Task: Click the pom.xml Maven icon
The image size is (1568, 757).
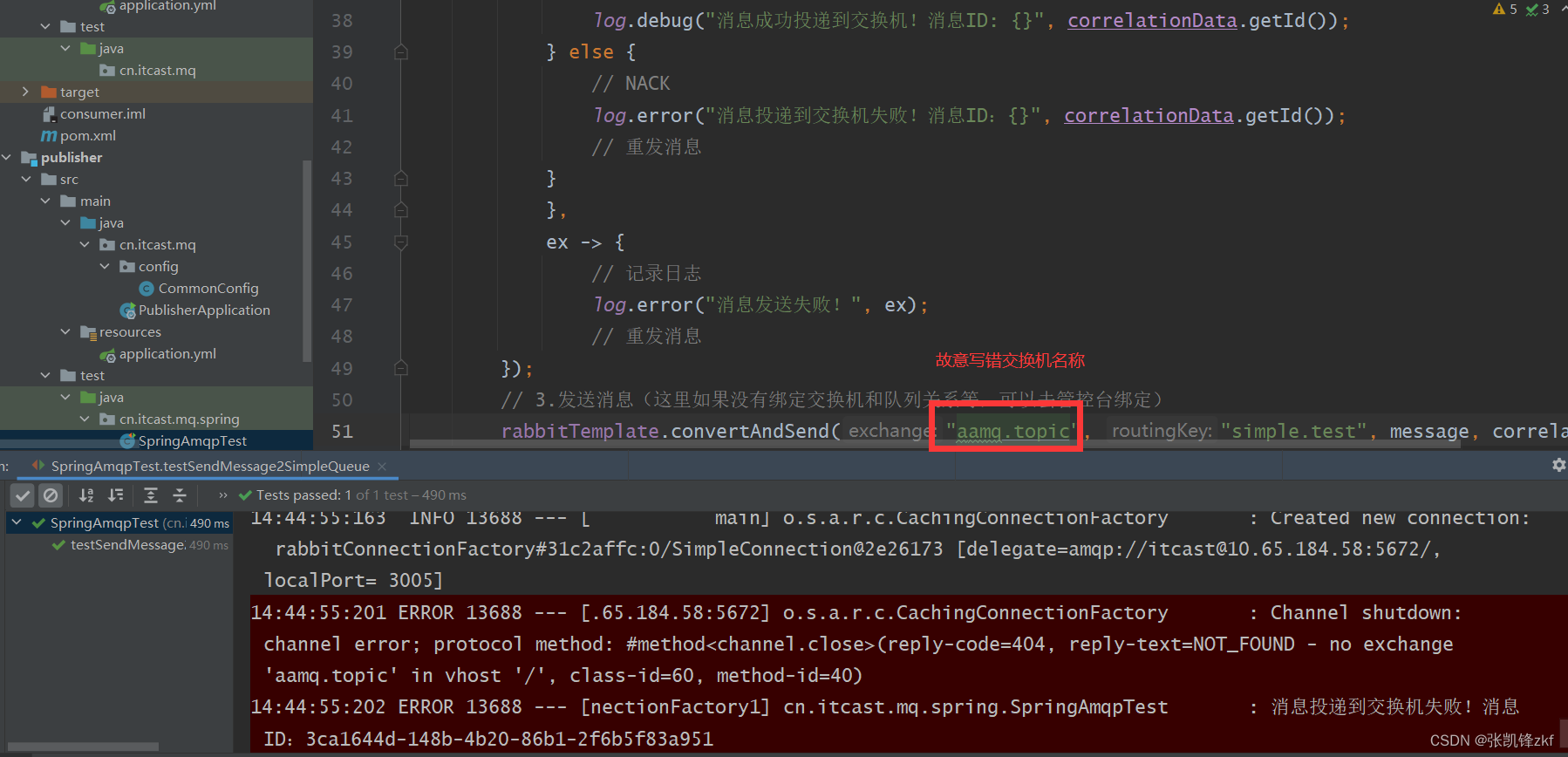Action: tap(49, 135)
